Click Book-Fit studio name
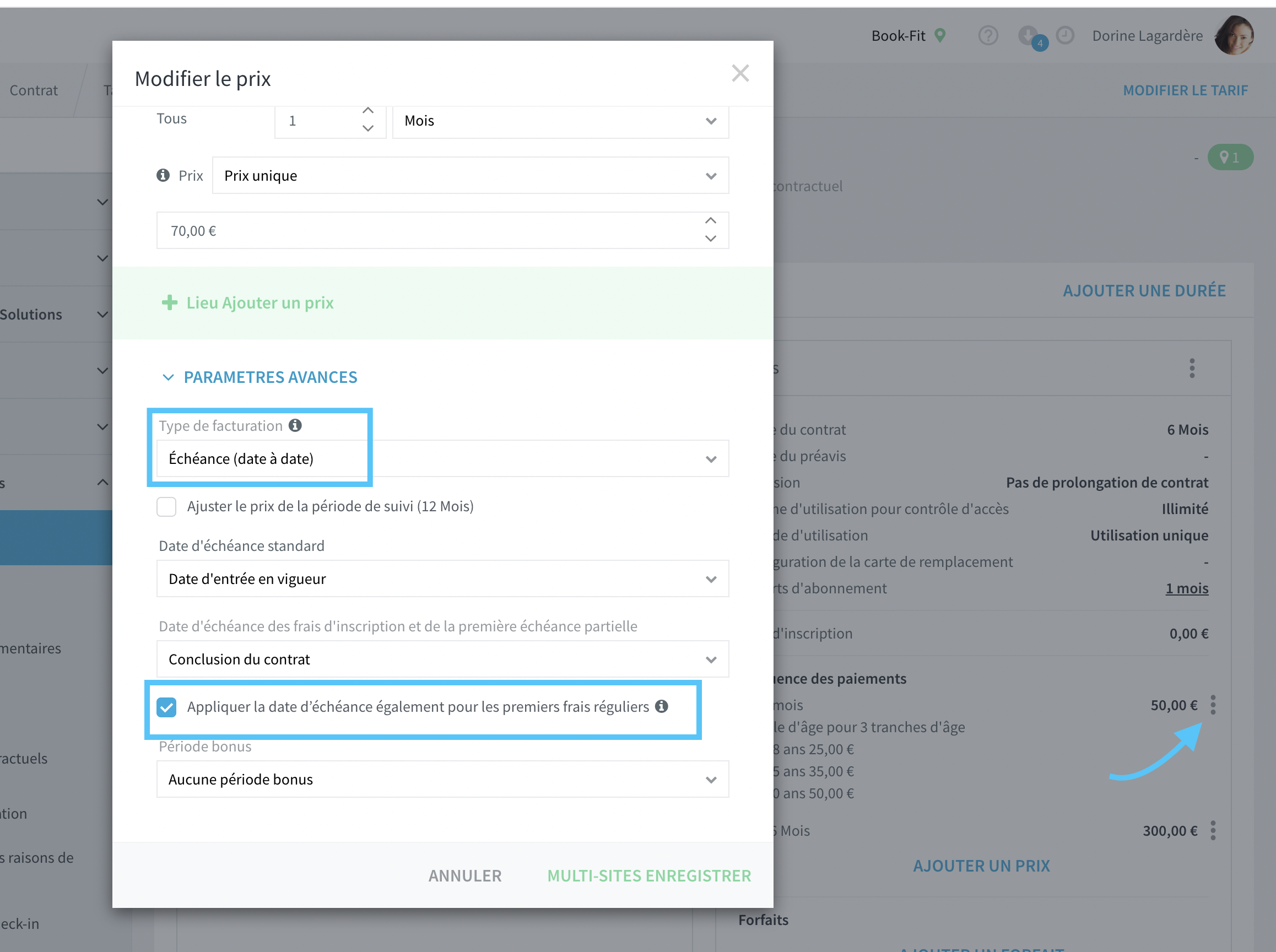 (898, 36)
